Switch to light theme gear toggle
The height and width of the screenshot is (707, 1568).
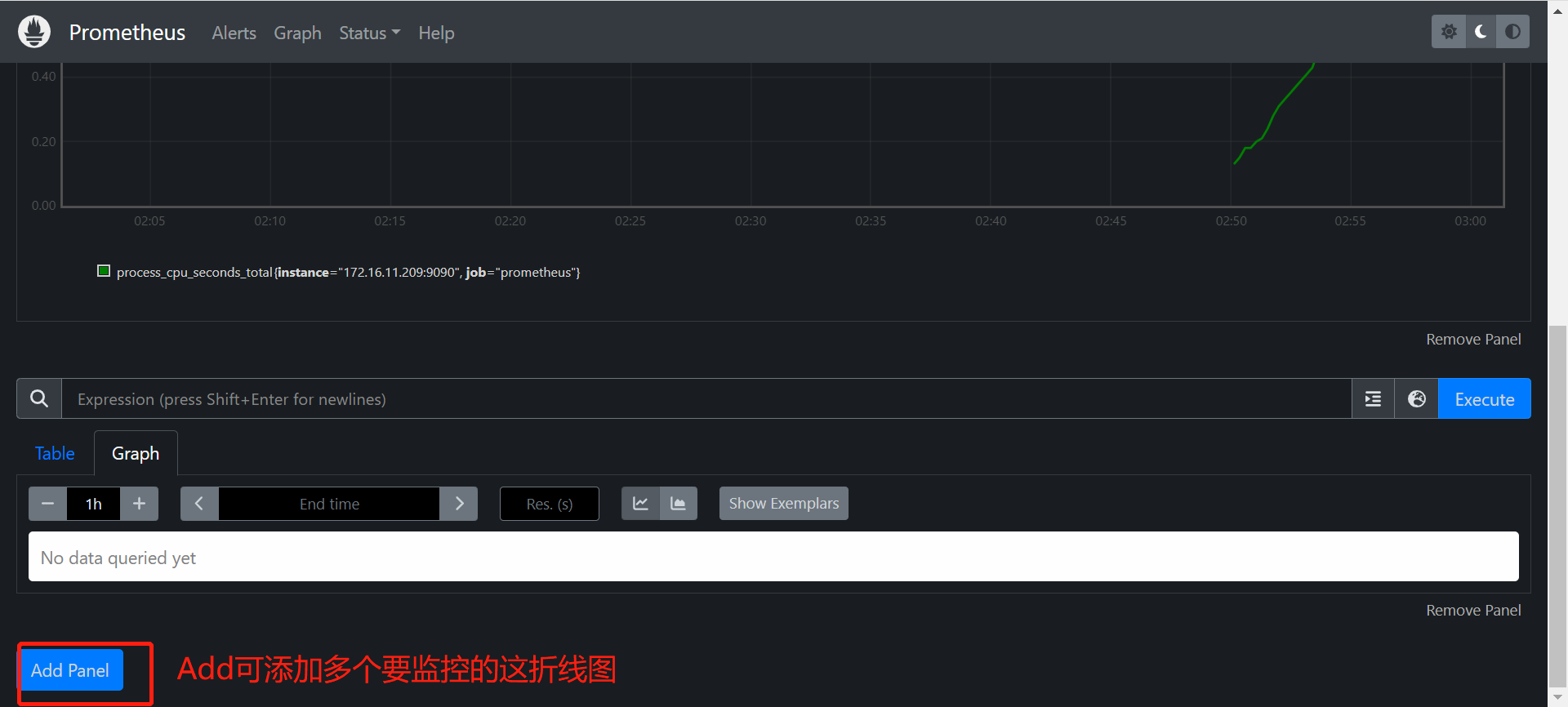tap(1448, 32)
